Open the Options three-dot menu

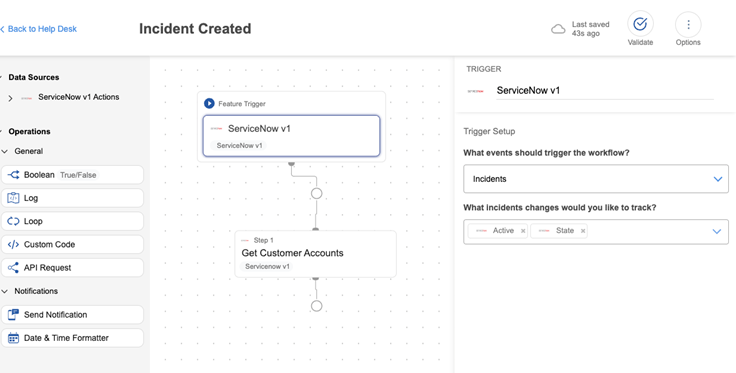pos(688,24)
